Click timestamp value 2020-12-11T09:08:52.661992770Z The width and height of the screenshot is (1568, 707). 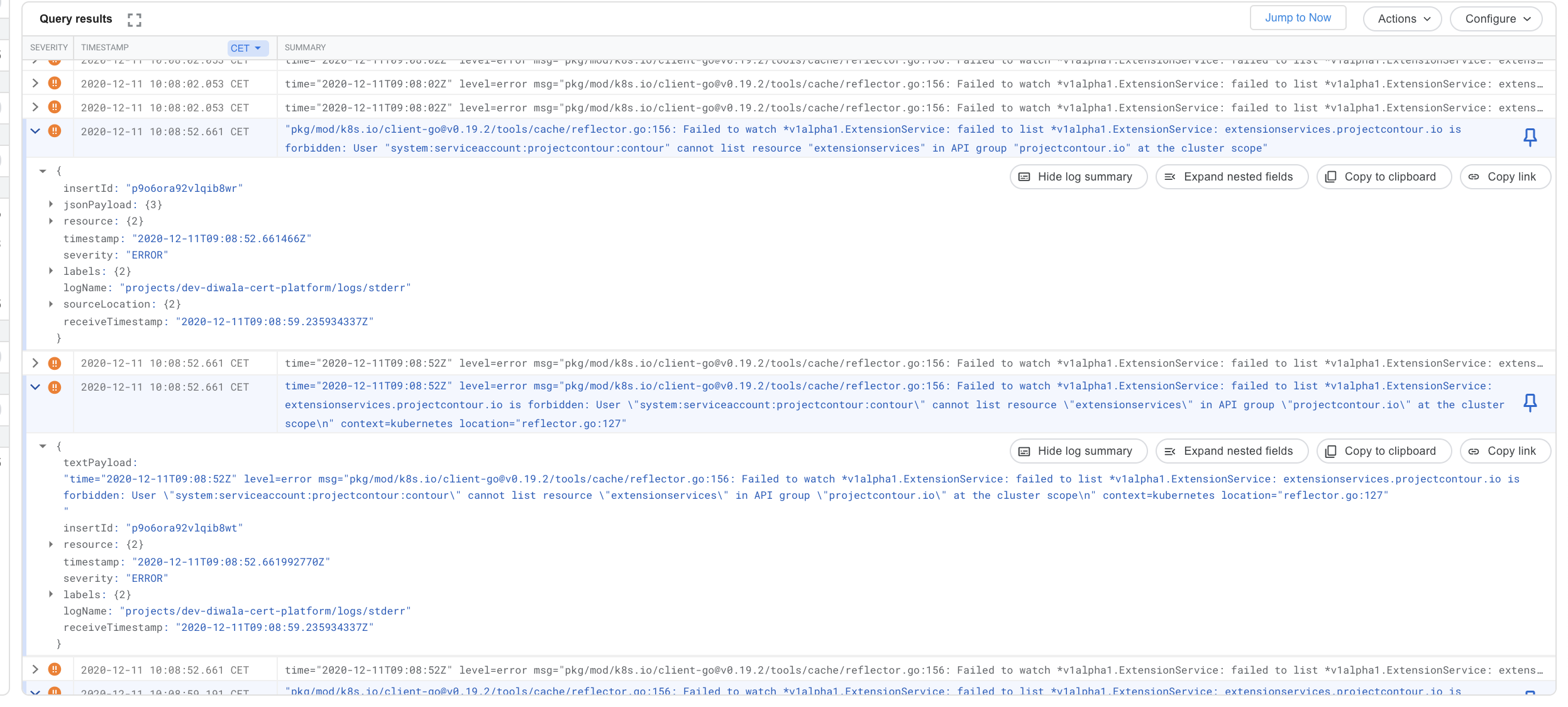pos(231,562)
